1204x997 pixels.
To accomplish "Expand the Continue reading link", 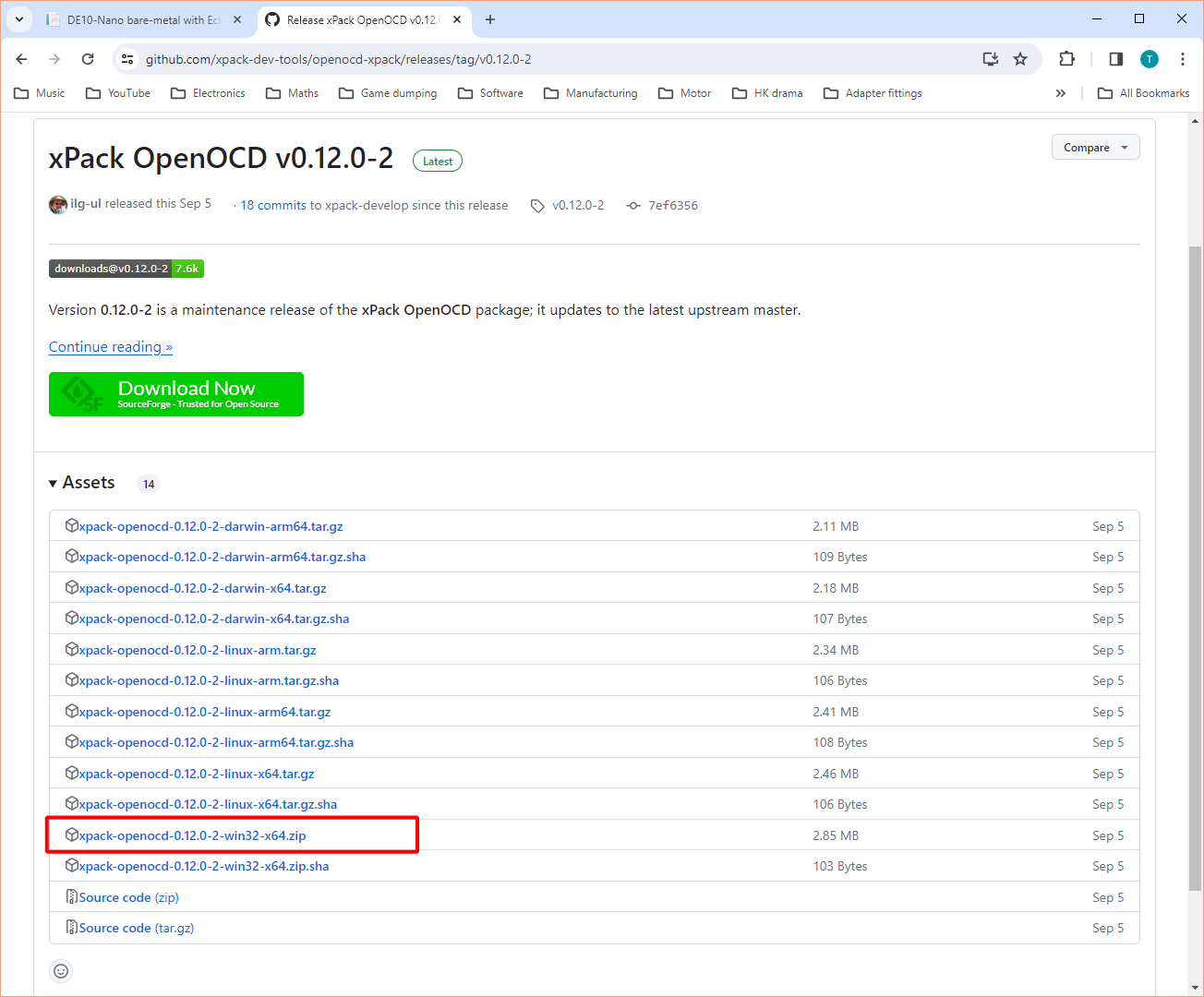I will (x=110, y=346).
